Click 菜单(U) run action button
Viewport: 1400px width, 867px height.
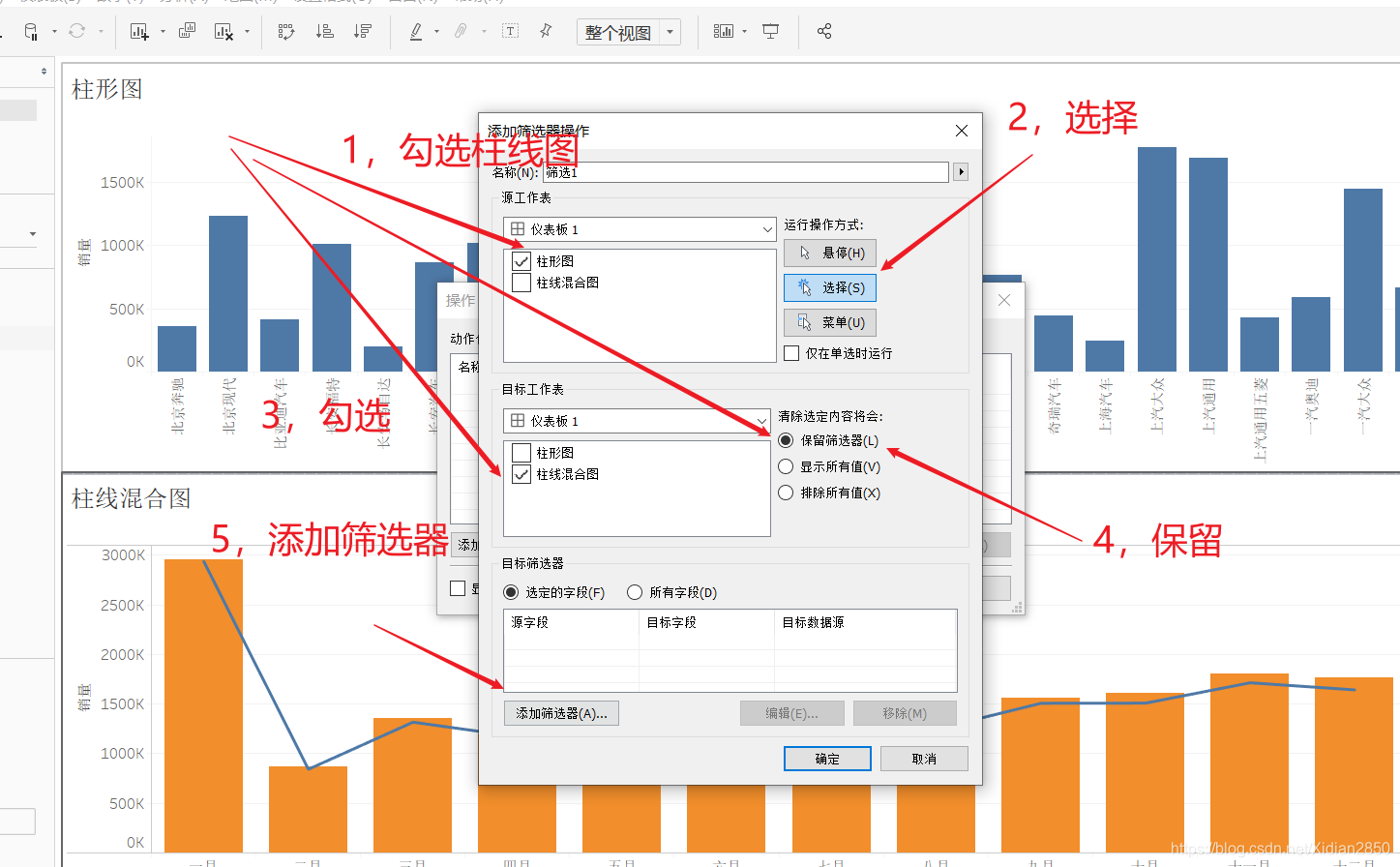[x=830, y=322]
